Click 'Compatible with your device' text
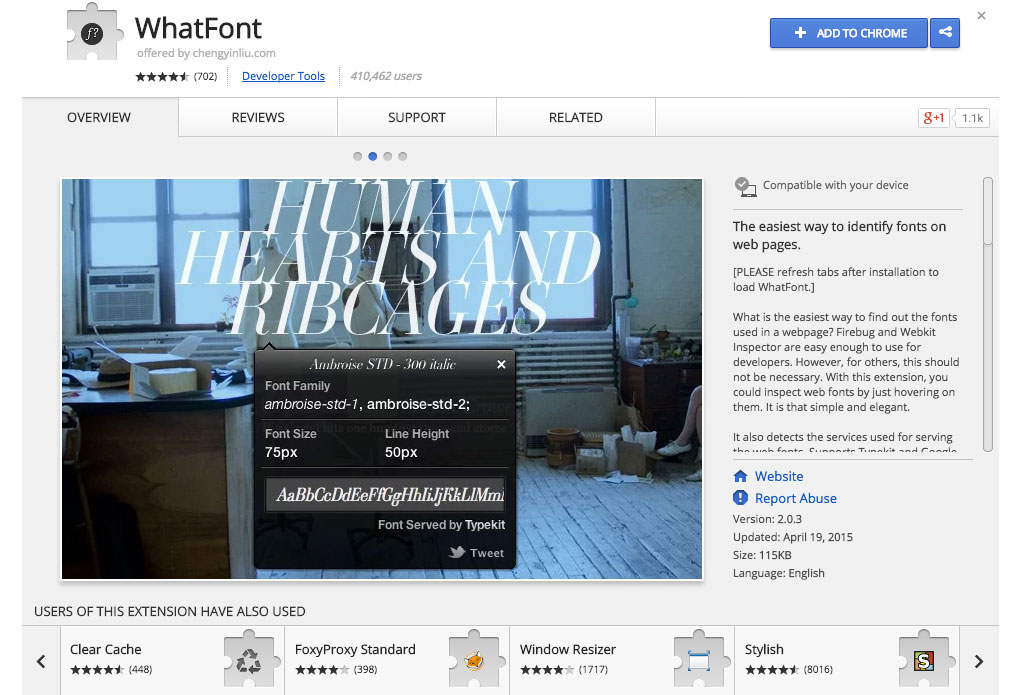This screenshot has height=695, width=1022. coord(836,185)
